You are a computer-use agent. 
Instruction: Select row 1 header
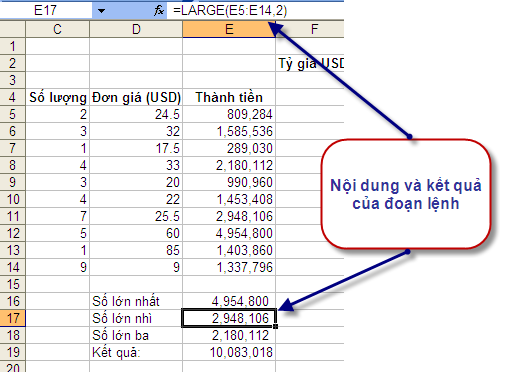click(x=13, y=46)
